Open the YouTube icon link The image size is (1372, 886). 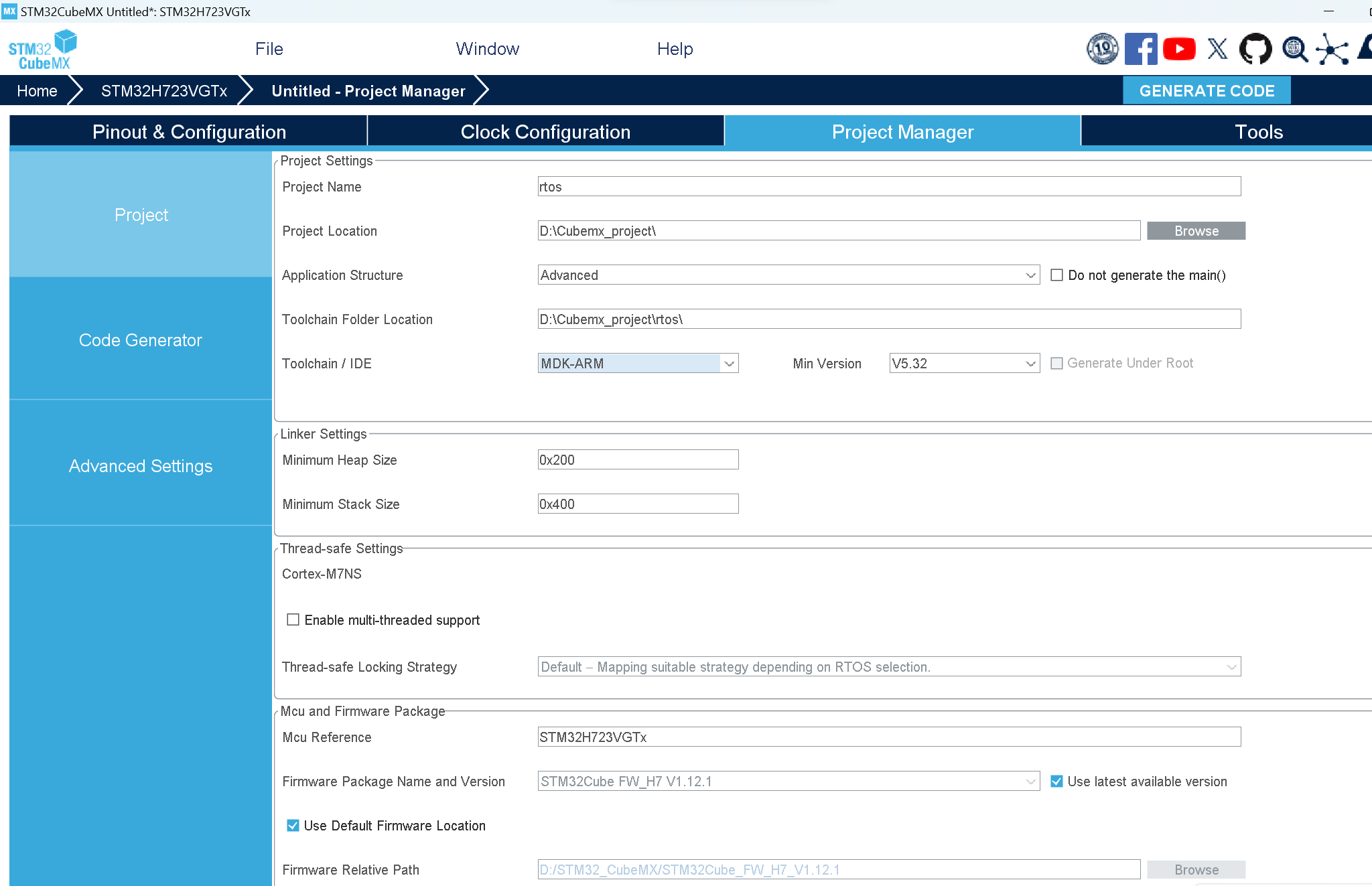tap(1179, 49)
